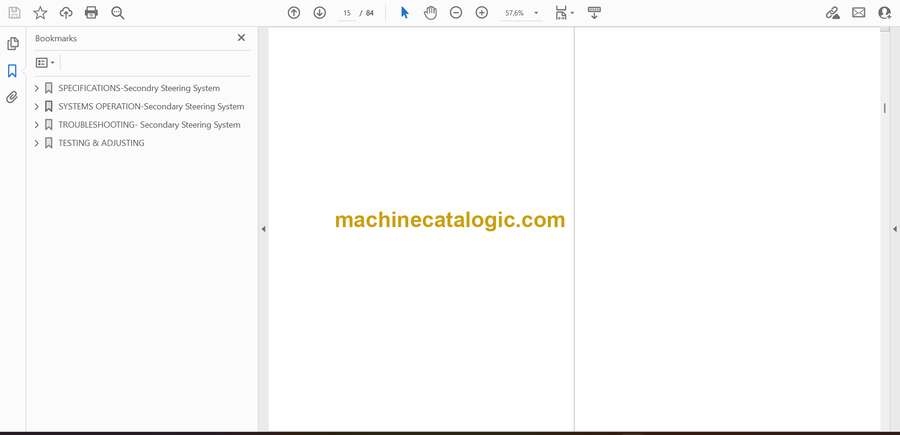Open bookmarks options dropdown menu

pos(45,63)
